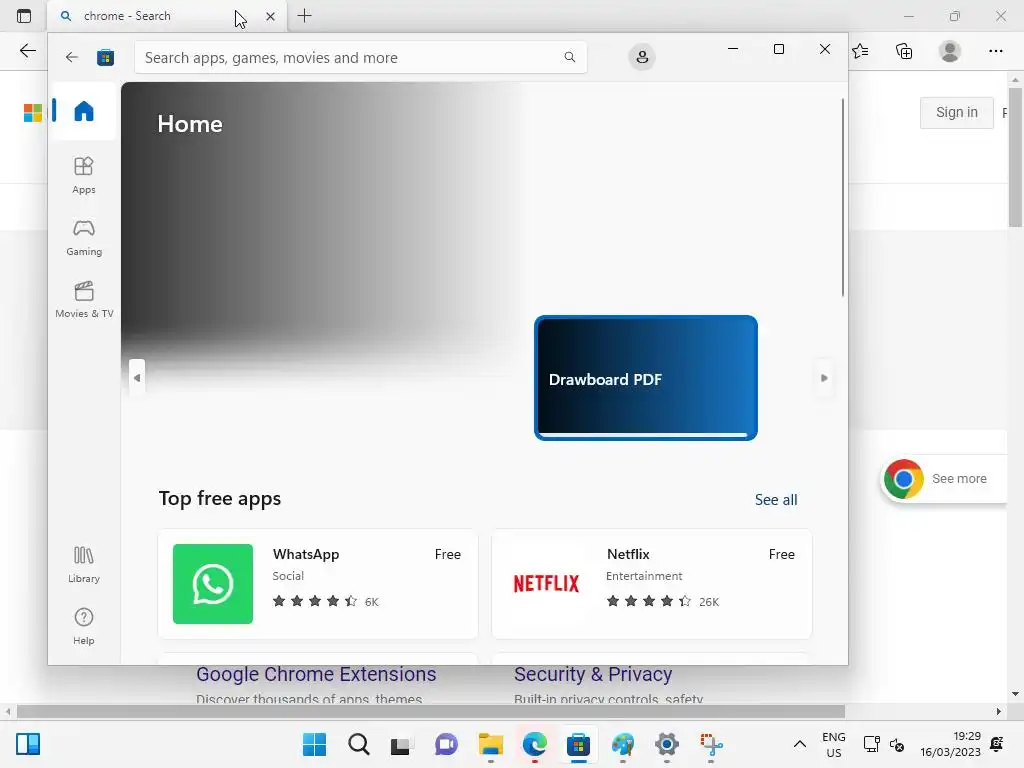
Task: Click Sign in on the web page
Action: coord(957,112)
